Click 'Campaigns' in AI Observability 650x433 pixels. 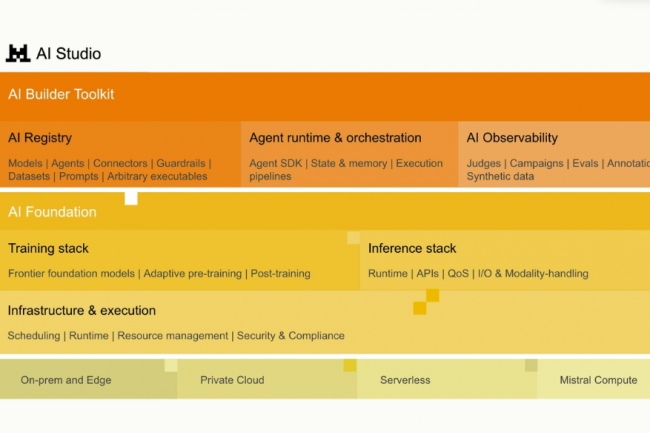coord(536,163)
